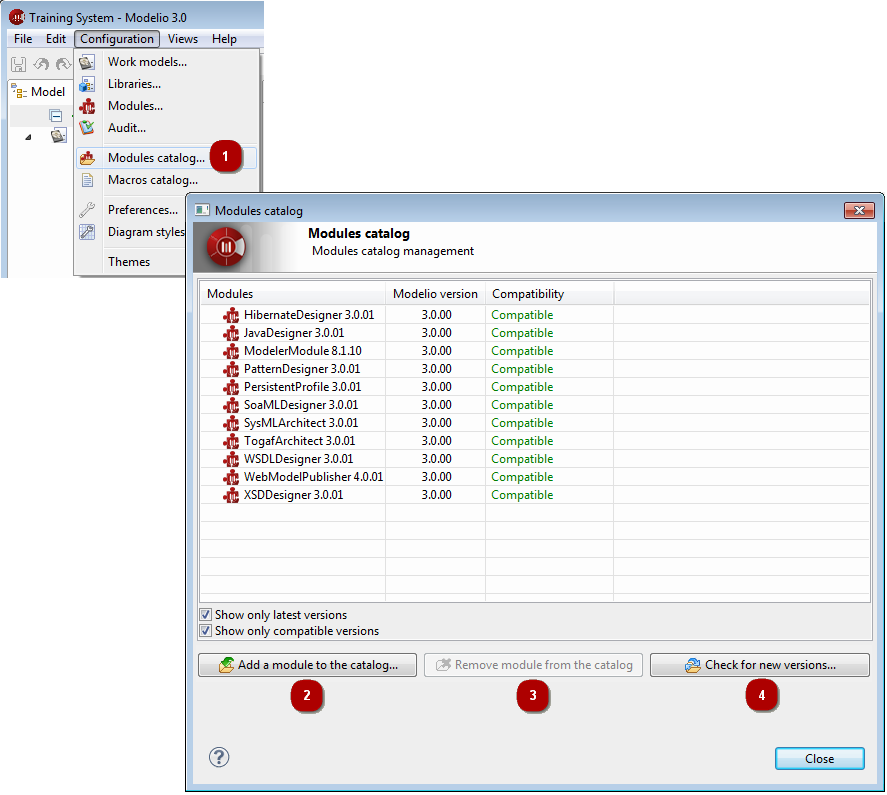Choose Themes menu entry
This screenshot has height=795, width=887.
click(x=131, y=262)
